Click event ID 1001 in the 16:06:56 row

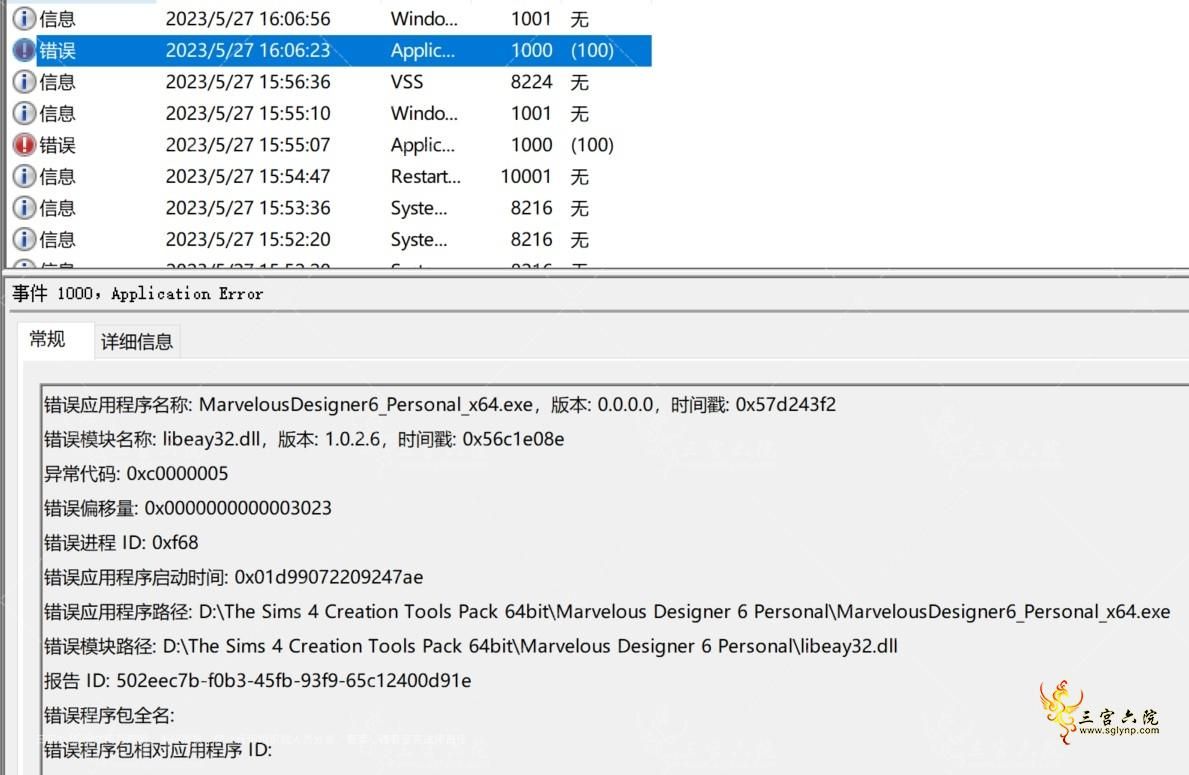click(x=532, y=18)
